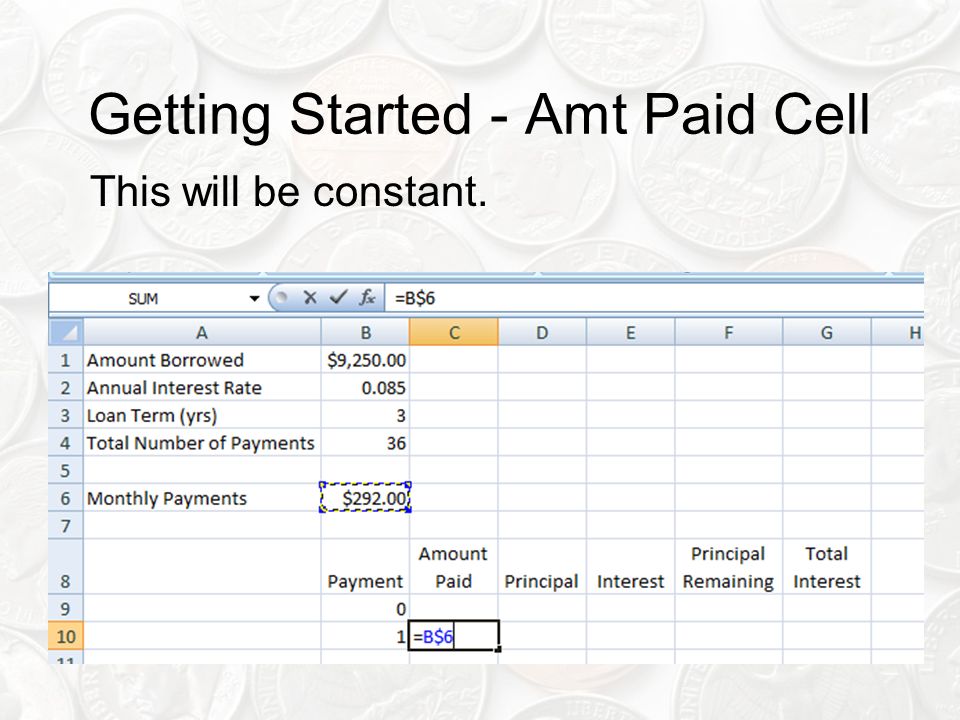960x720 pixels.
Task: Click the Principal Remaining heading cell
Action: [x=729, y=567]
